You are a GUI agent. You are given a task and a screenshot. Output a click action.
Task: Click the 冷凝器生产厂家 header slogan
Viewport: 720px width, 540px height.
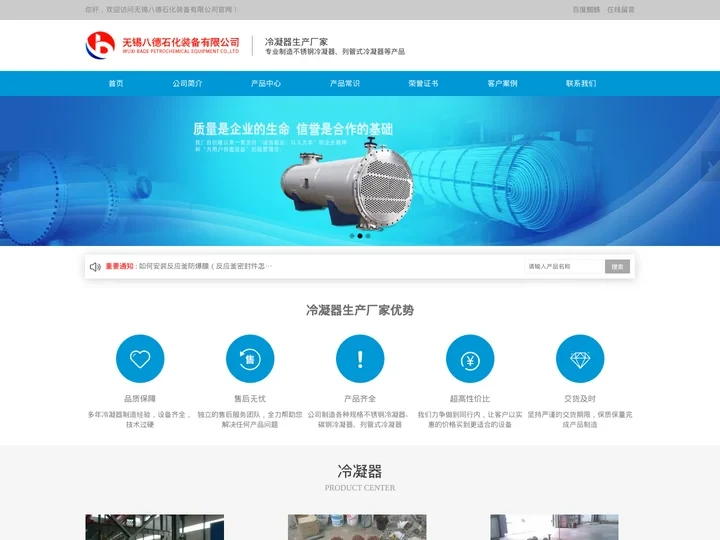click(x=296, y=42)
